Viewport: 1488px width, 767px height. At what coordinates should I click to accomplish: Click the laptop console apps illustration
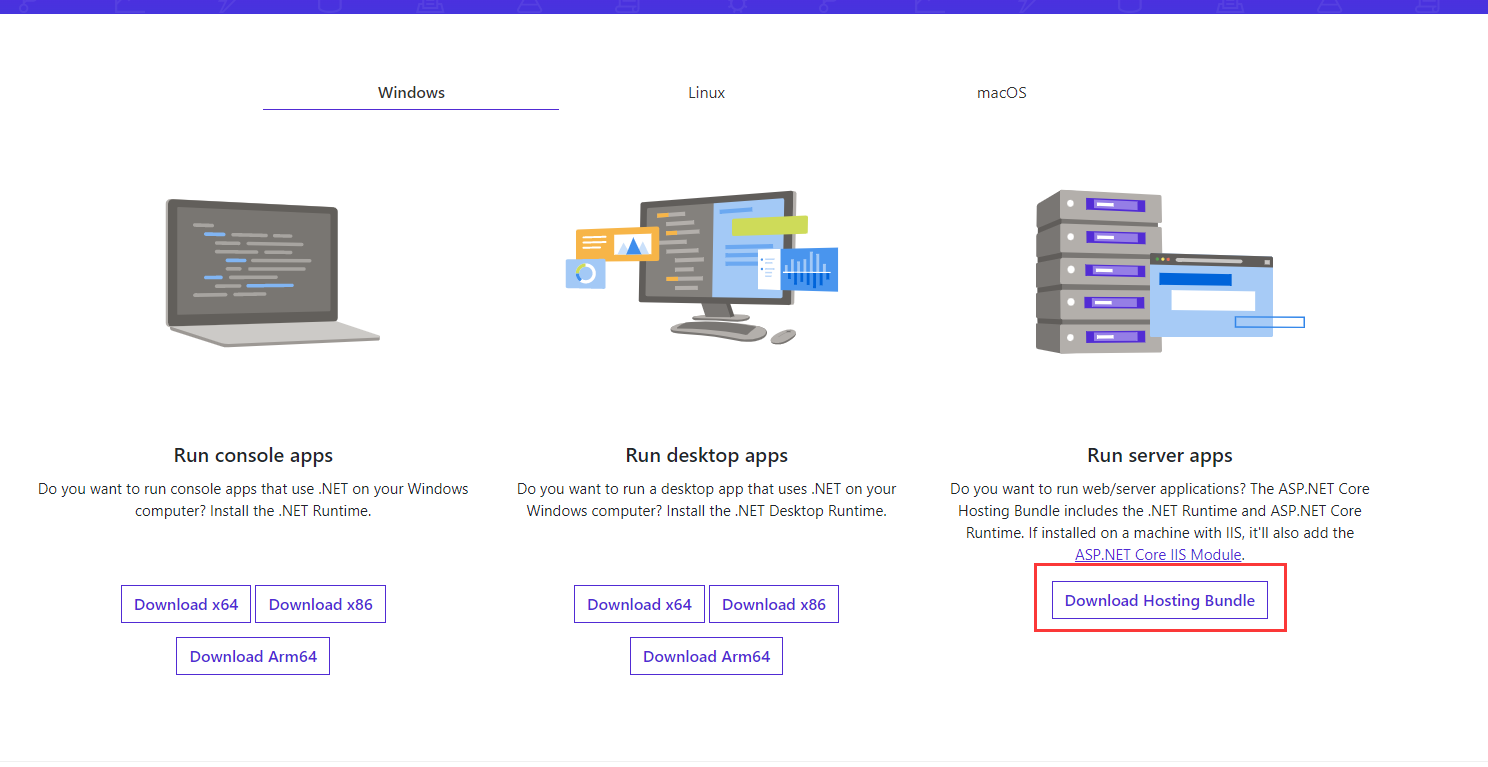coord(272,272)
